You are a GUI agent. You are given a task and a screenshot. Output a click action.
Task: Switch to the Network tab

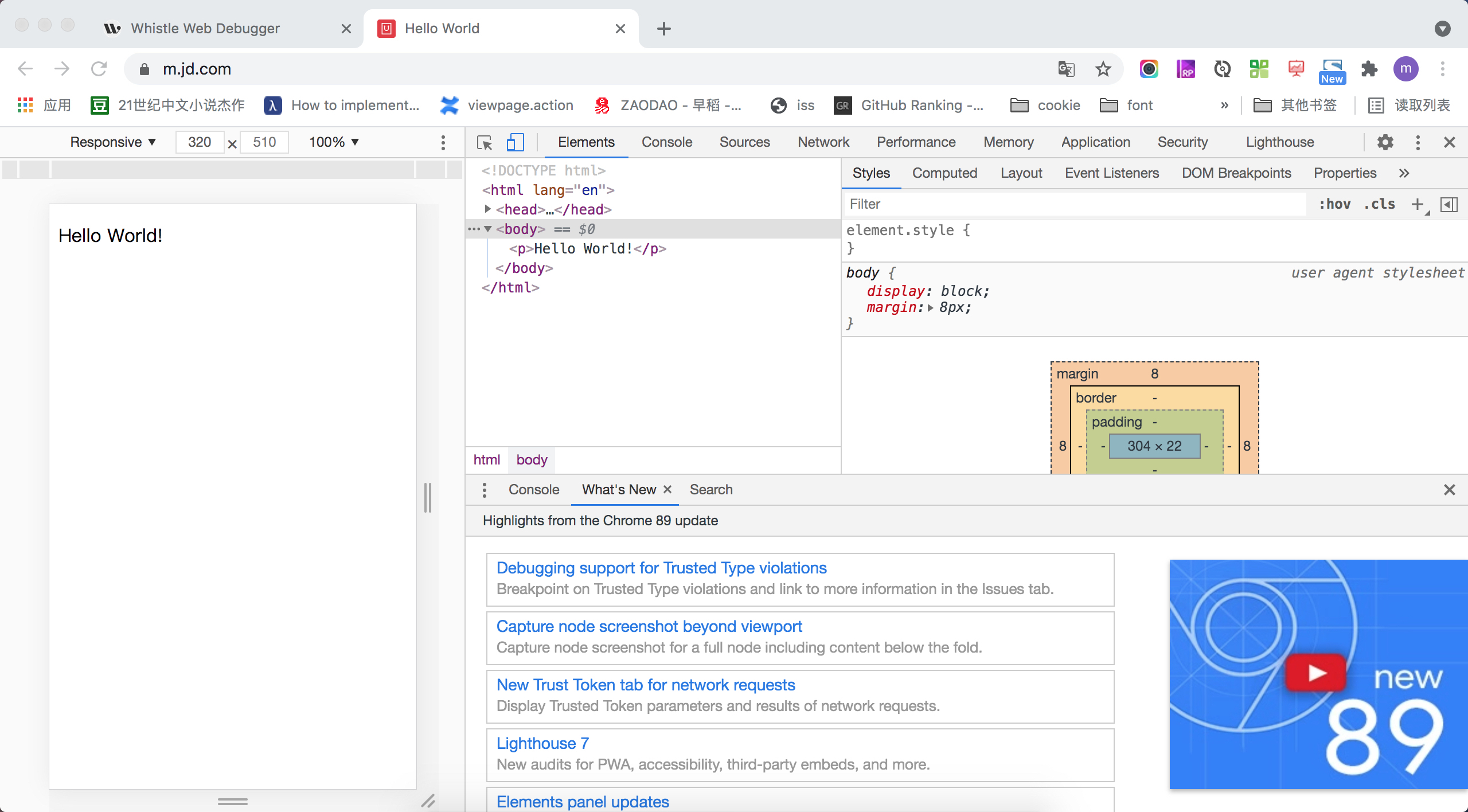(823, 142)
